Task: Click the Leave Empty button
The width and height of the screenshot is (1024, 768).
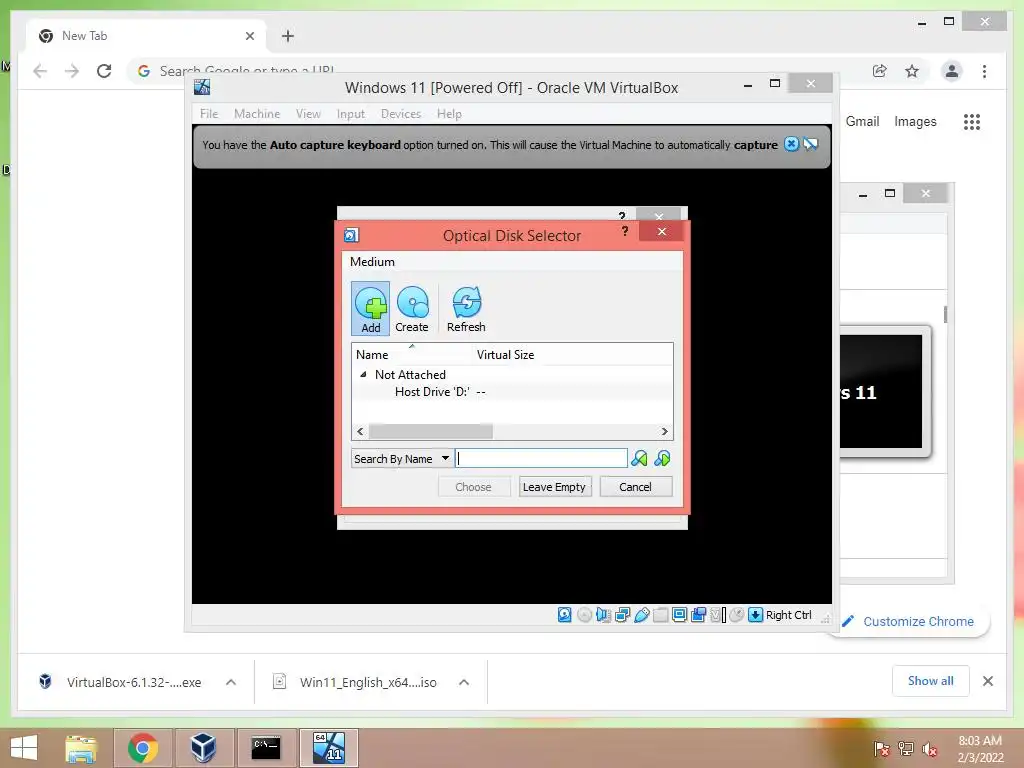Action: pyautogui.click(x=554, y=487)
